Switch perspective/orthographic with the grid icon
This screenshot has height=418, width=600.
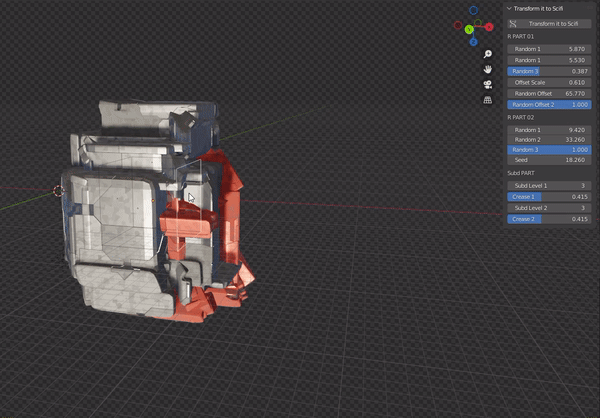click(488, 100)
